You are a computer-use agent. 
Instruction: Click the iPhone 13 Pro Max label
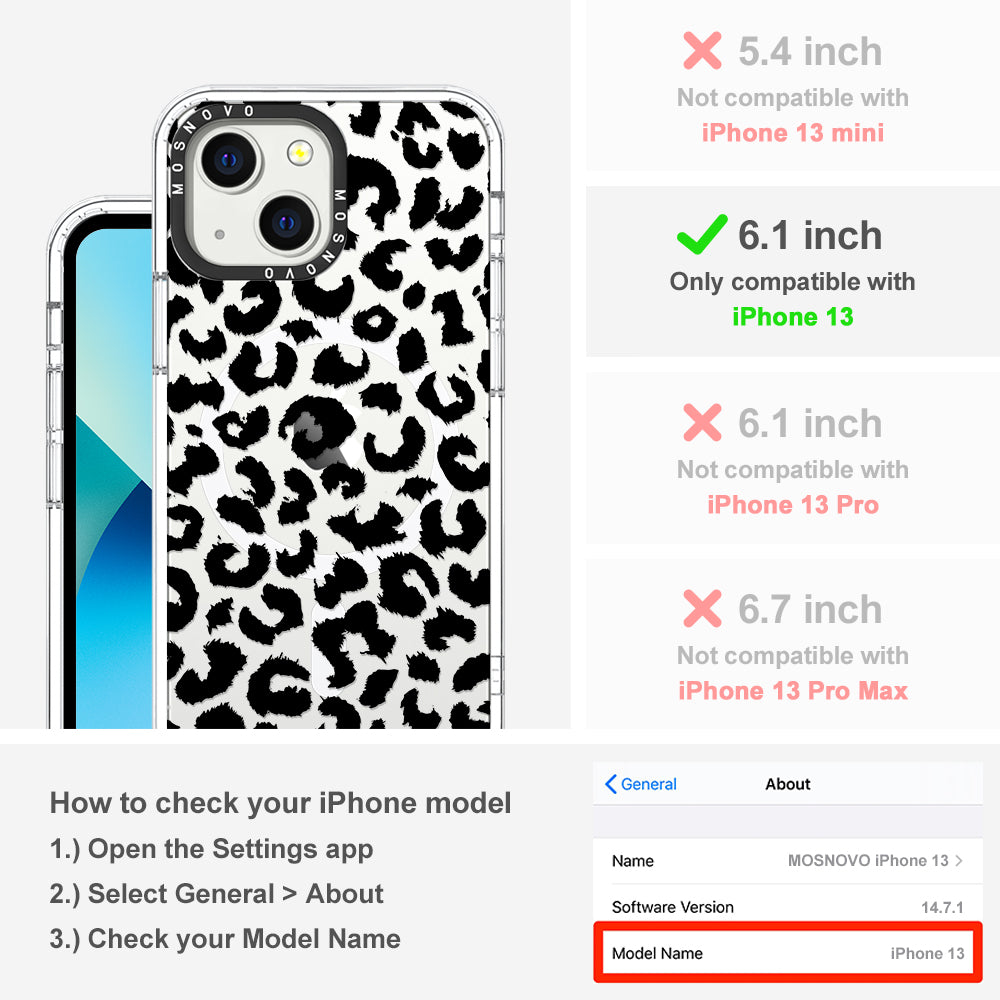(793, 691)
